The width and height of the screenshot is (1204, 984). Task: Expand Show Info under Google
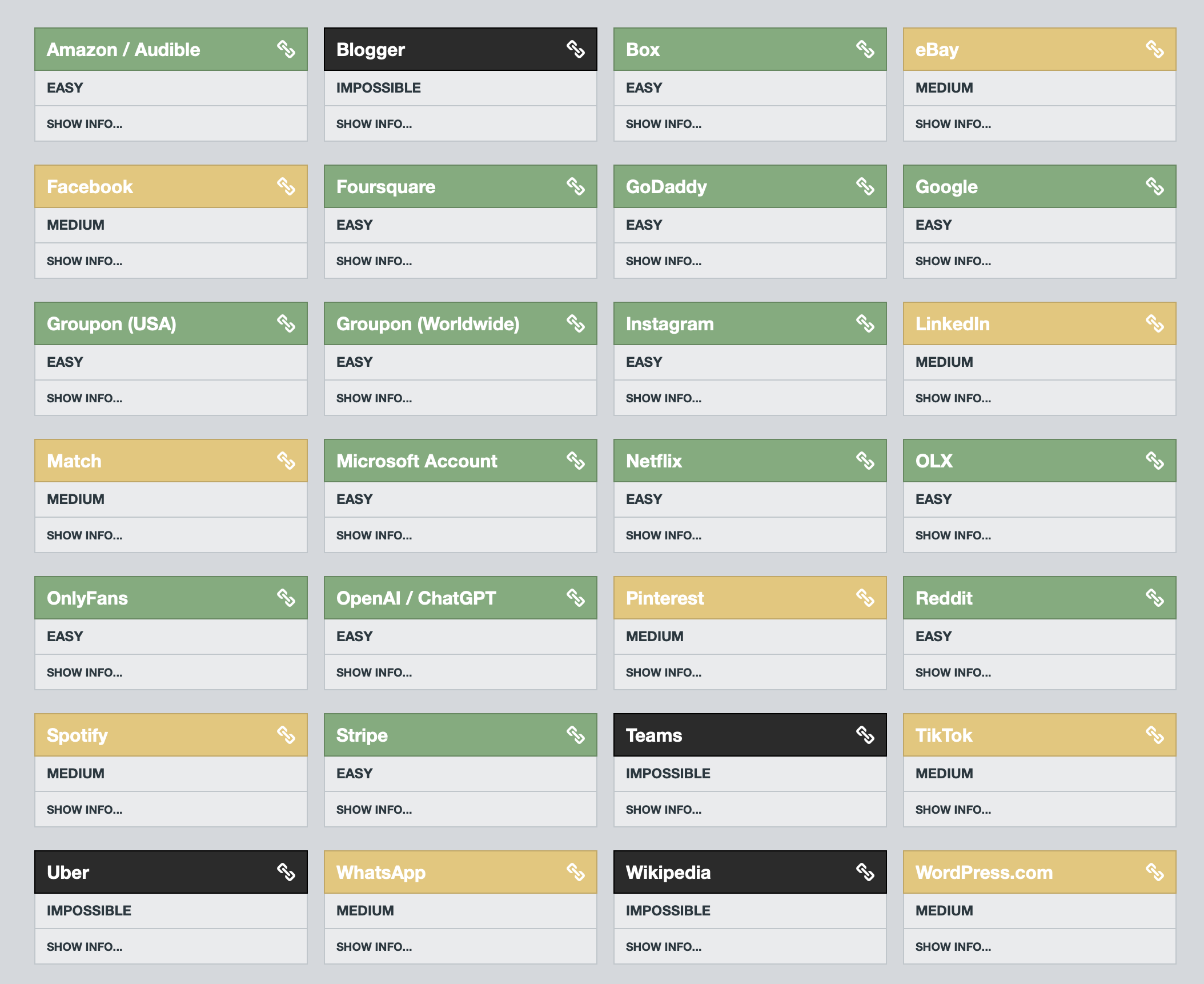pos(953,261)
